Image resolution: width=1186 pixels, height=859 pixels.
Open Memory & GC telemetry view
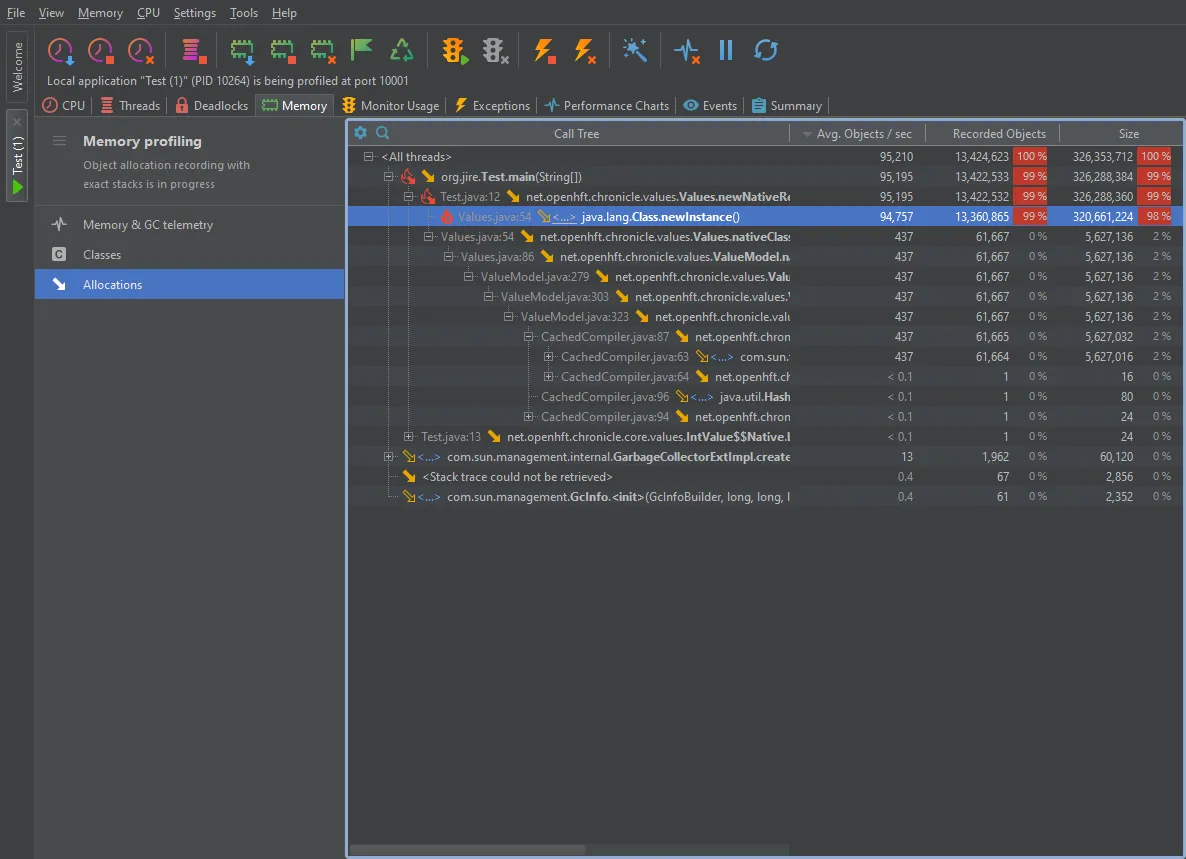pyautogui.click(x=189, y=225)
